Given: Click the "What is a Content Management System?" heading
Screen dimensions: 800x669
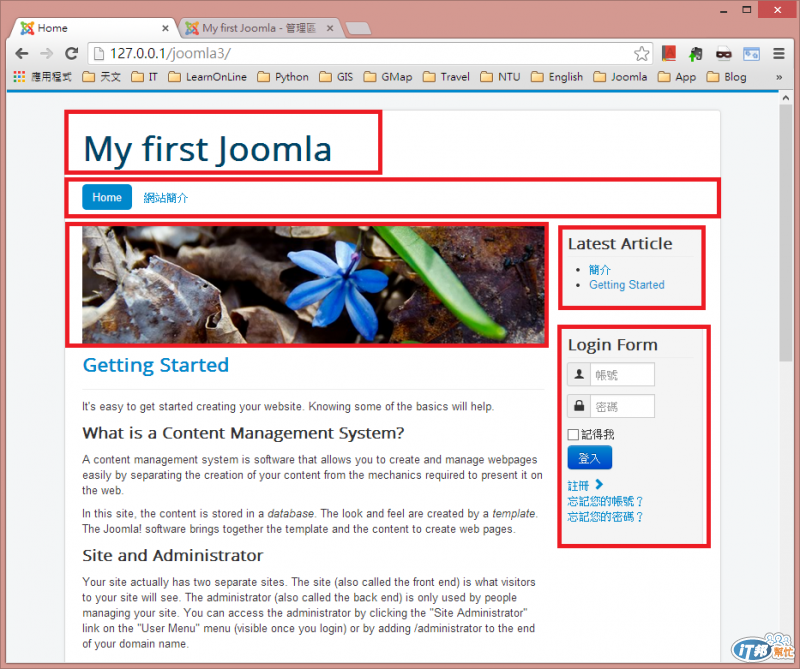Looking at the screenshot, I should point(243,433).
